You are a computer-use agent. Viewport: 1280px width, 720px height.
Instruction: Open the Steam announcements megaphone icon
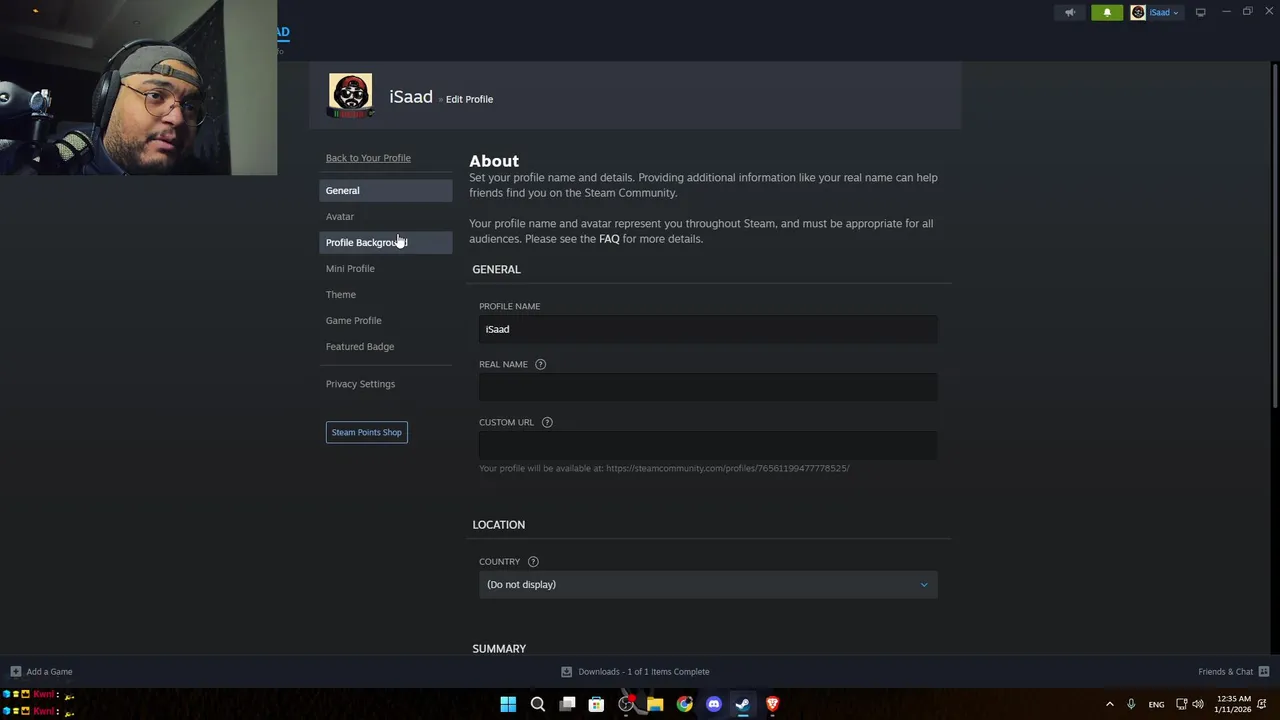[x=1070, y=13]
